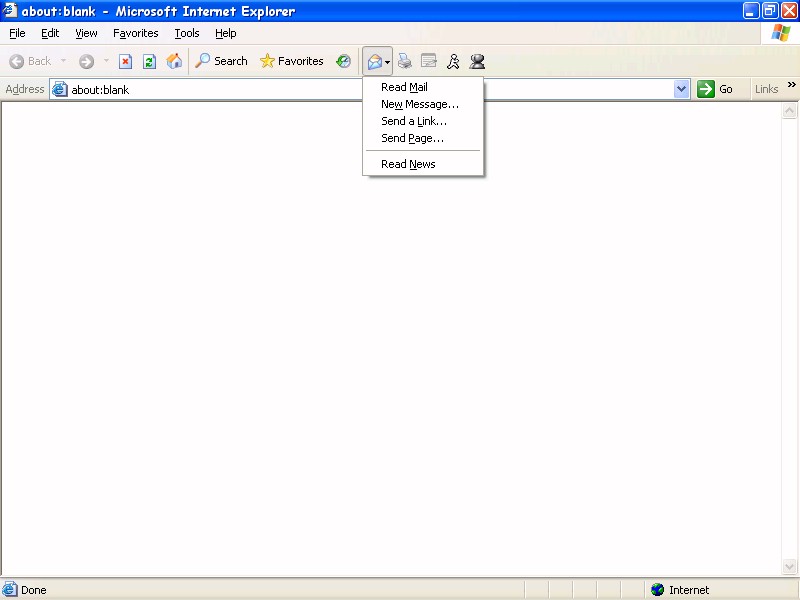800x600 pixels.
Task: Click the status bar page icon
Action: pyautogui.click(x=9, y=589)
